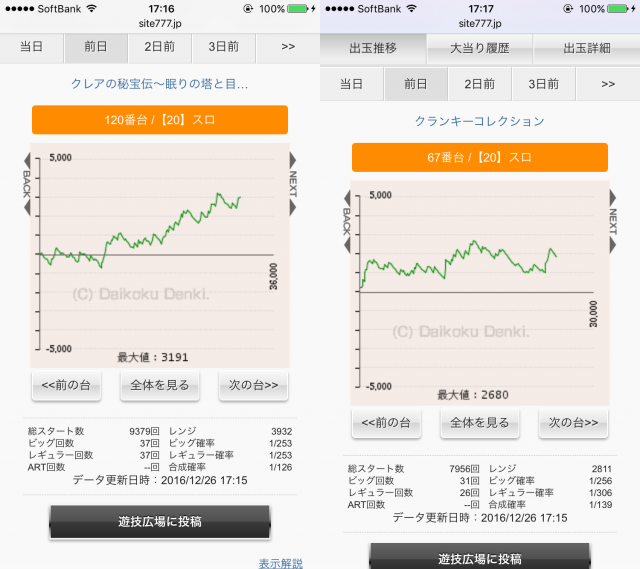Viewport: 640px width, 569px height.
Task: Tap the NEXT arrow on left graph
Action: click(293, 182)
